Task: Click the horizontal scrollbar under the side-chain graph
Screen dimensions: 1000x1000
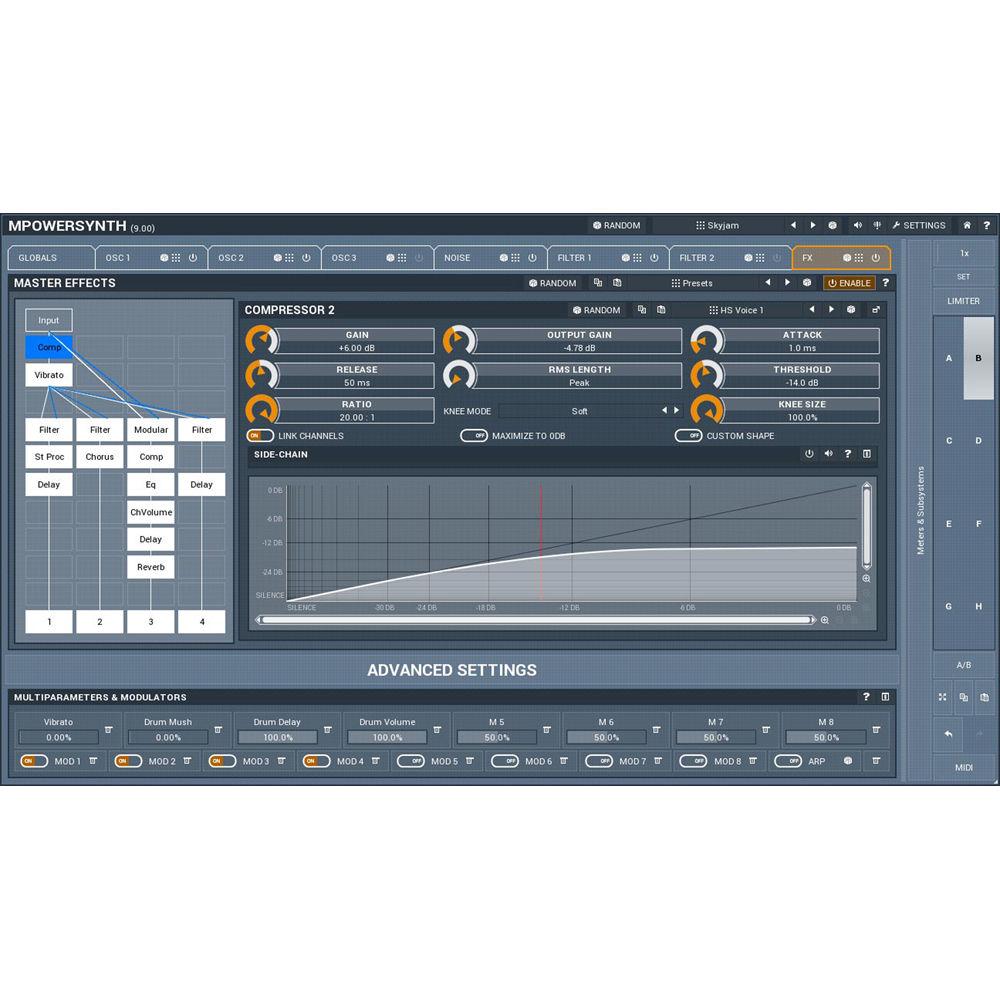Action: point(535,620)
